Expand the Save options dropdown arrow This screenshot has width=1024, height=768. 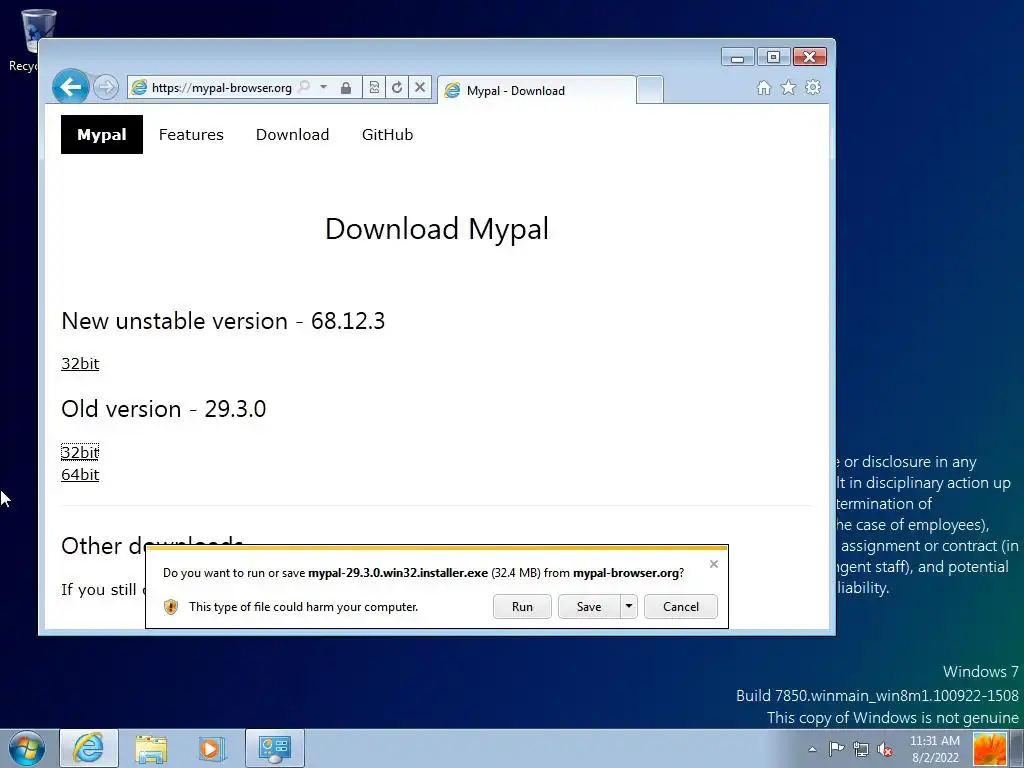pos(629,607)
